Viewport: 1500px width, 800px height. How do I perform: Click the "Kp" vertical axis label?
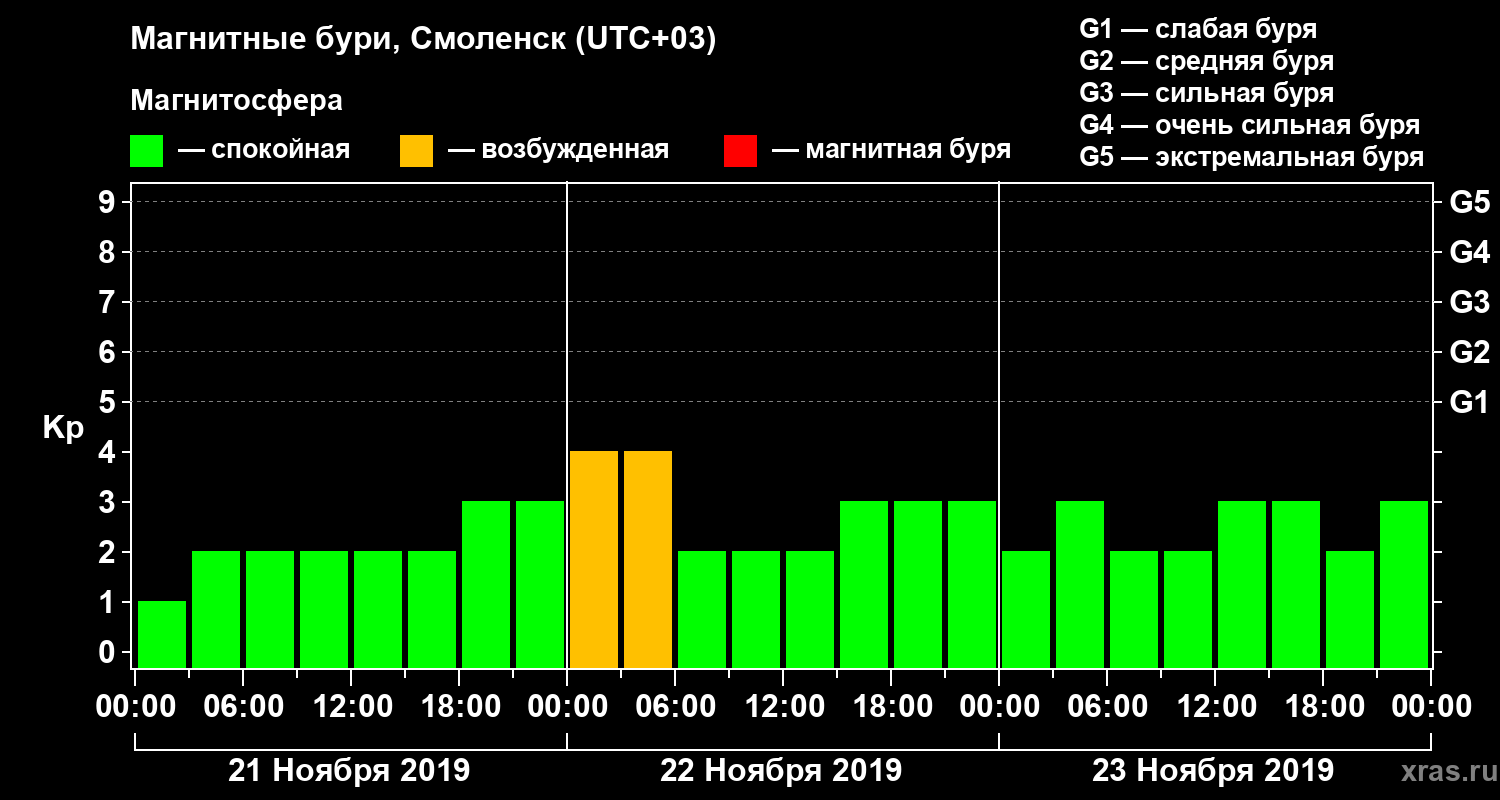pyautogui.click(x=63, y=428)
